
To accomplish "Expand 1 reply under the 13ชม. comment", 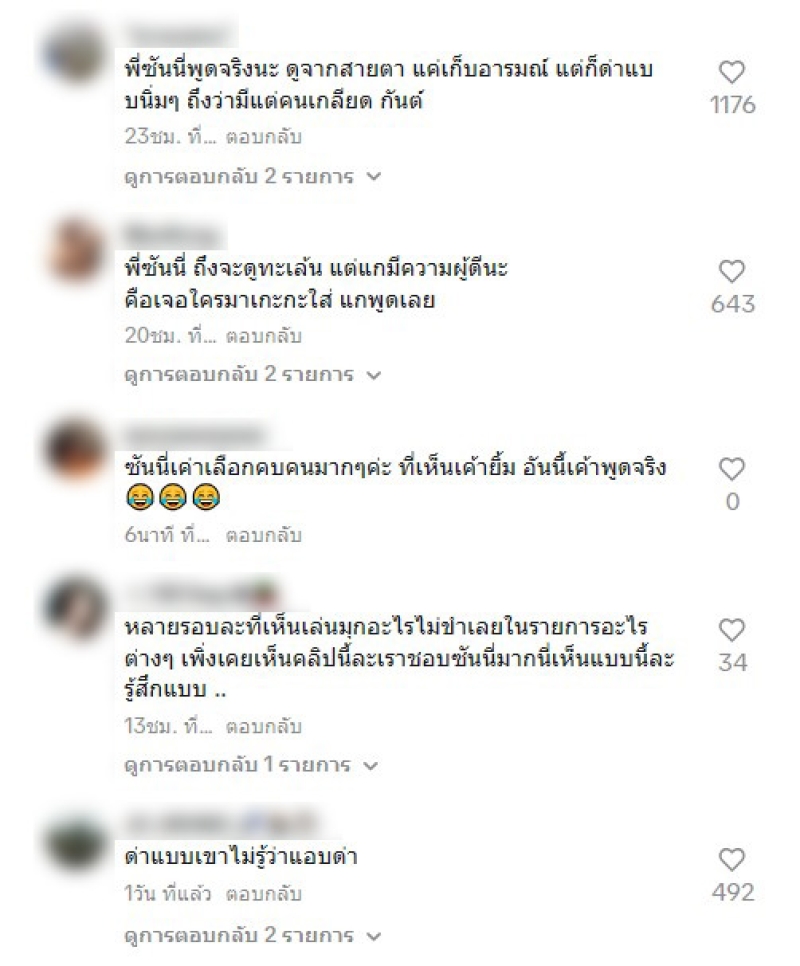I will pos(251,765).
